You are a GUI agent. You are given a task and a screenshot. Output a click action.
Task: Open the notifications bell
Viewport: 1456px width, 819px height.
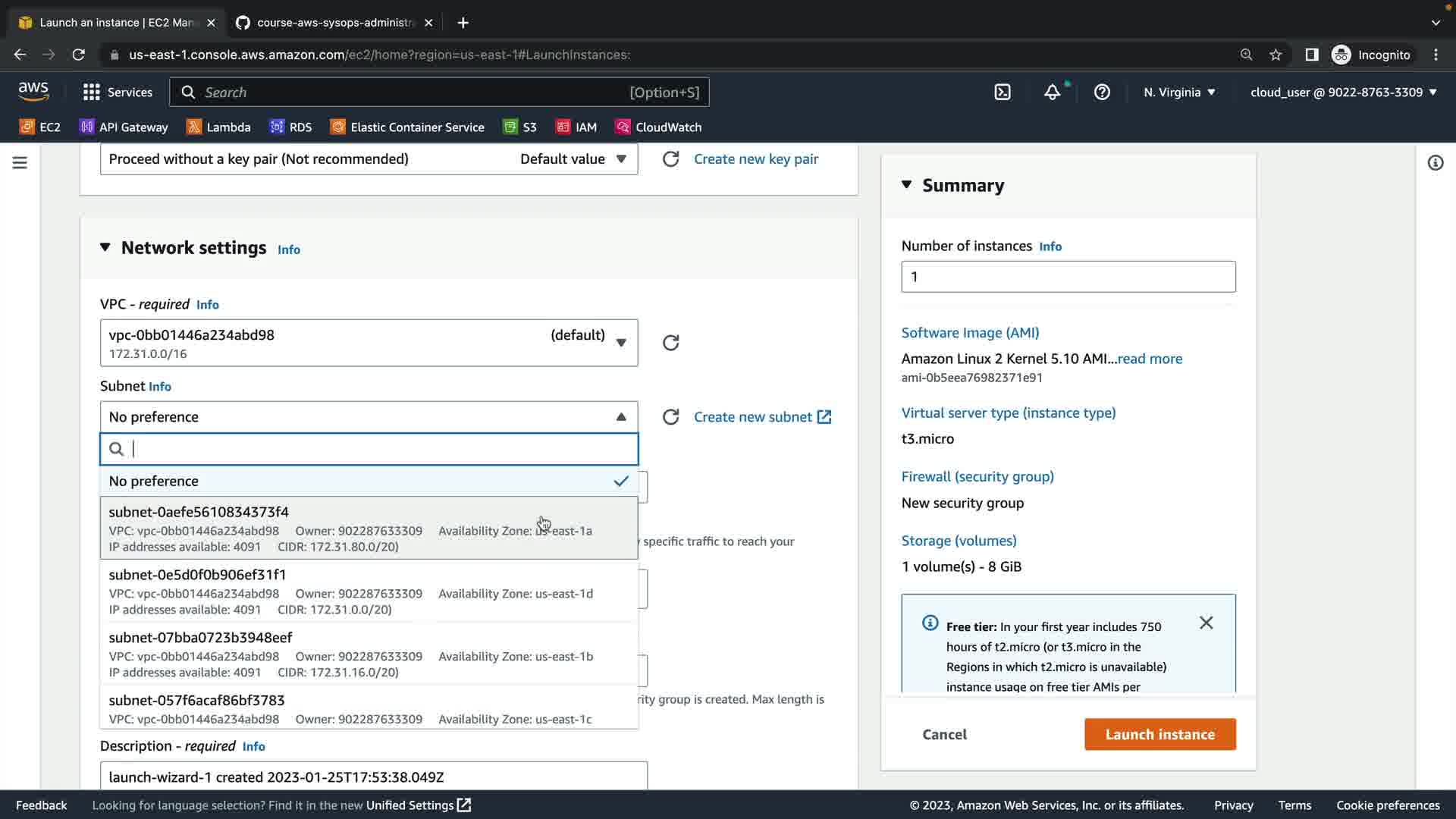(1052, 93)
